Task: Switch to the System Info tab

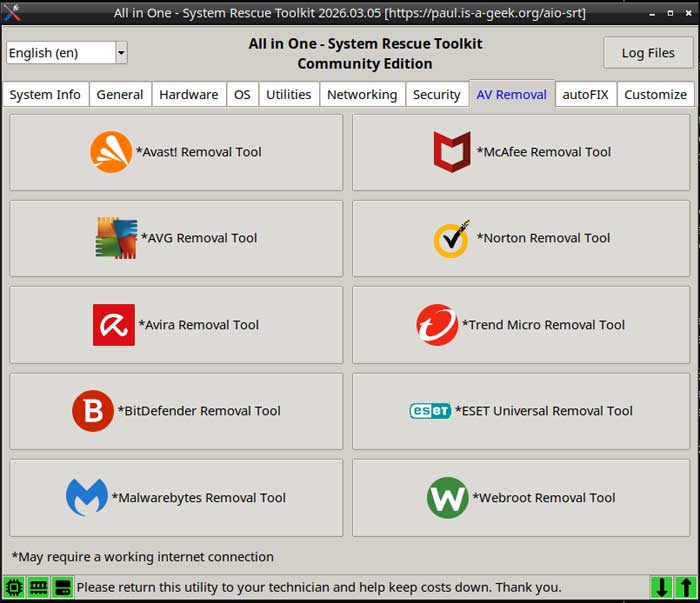Action: coord(45,95)
